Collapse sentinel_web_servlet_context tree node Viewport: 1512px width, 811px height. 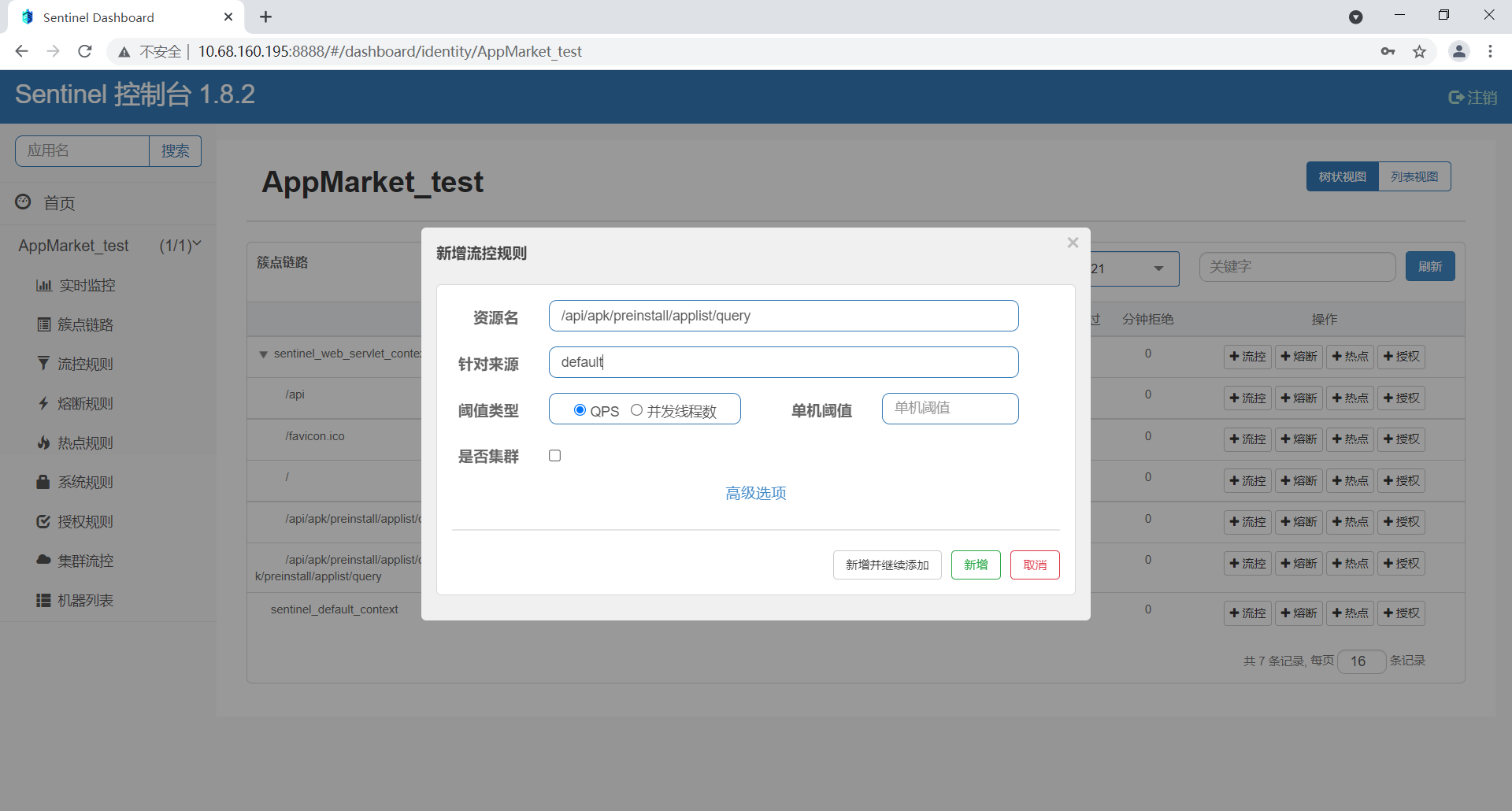point(264,354)
